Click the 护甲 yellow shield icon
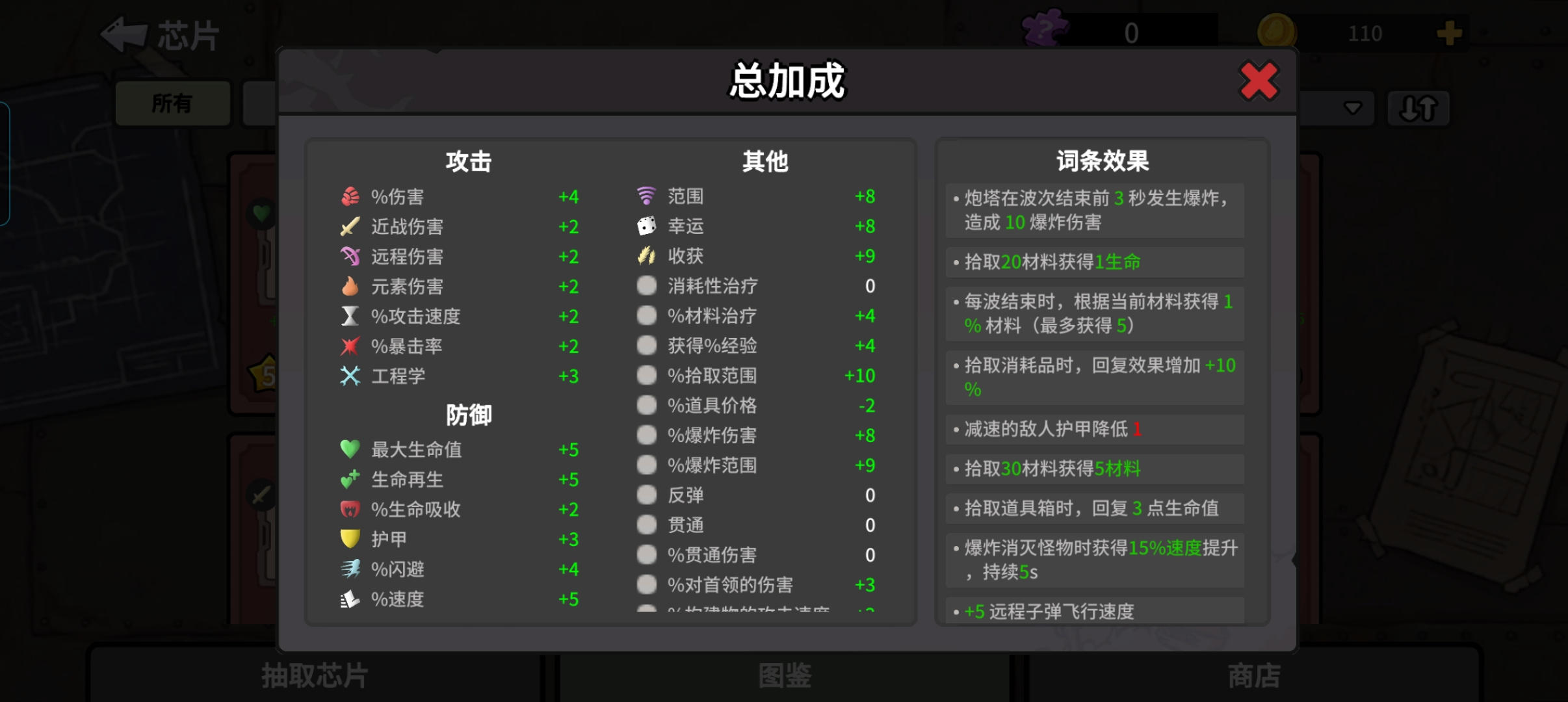Image resolution: width=1568 pixels, height=702 pixels. pyautogui.click(x=350, y=539)
